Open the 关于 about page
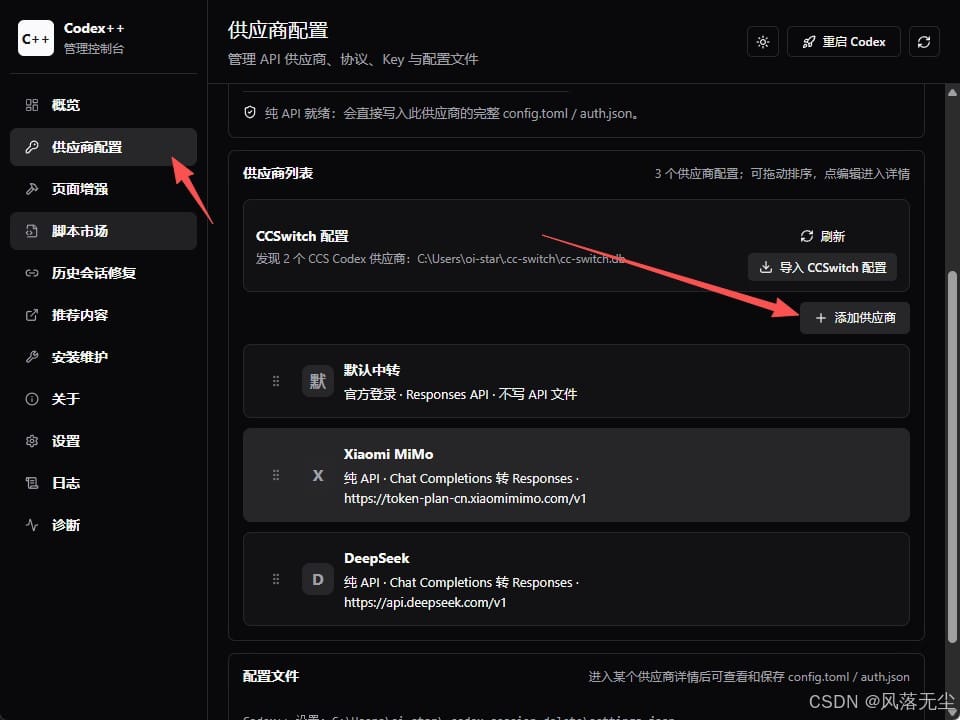Screen dimensions: 960x720 (x=103, y=399)
